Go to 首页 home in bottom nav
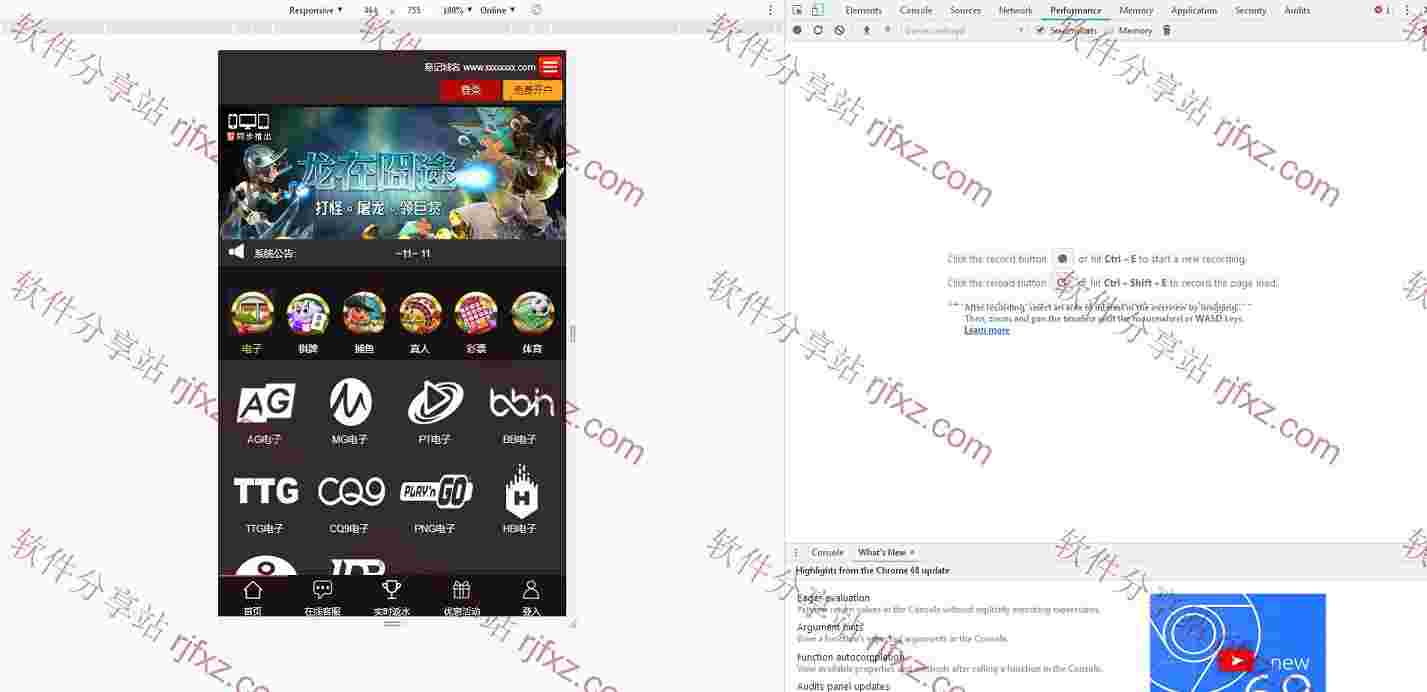1427x692 pixels. tap(253, 597)
